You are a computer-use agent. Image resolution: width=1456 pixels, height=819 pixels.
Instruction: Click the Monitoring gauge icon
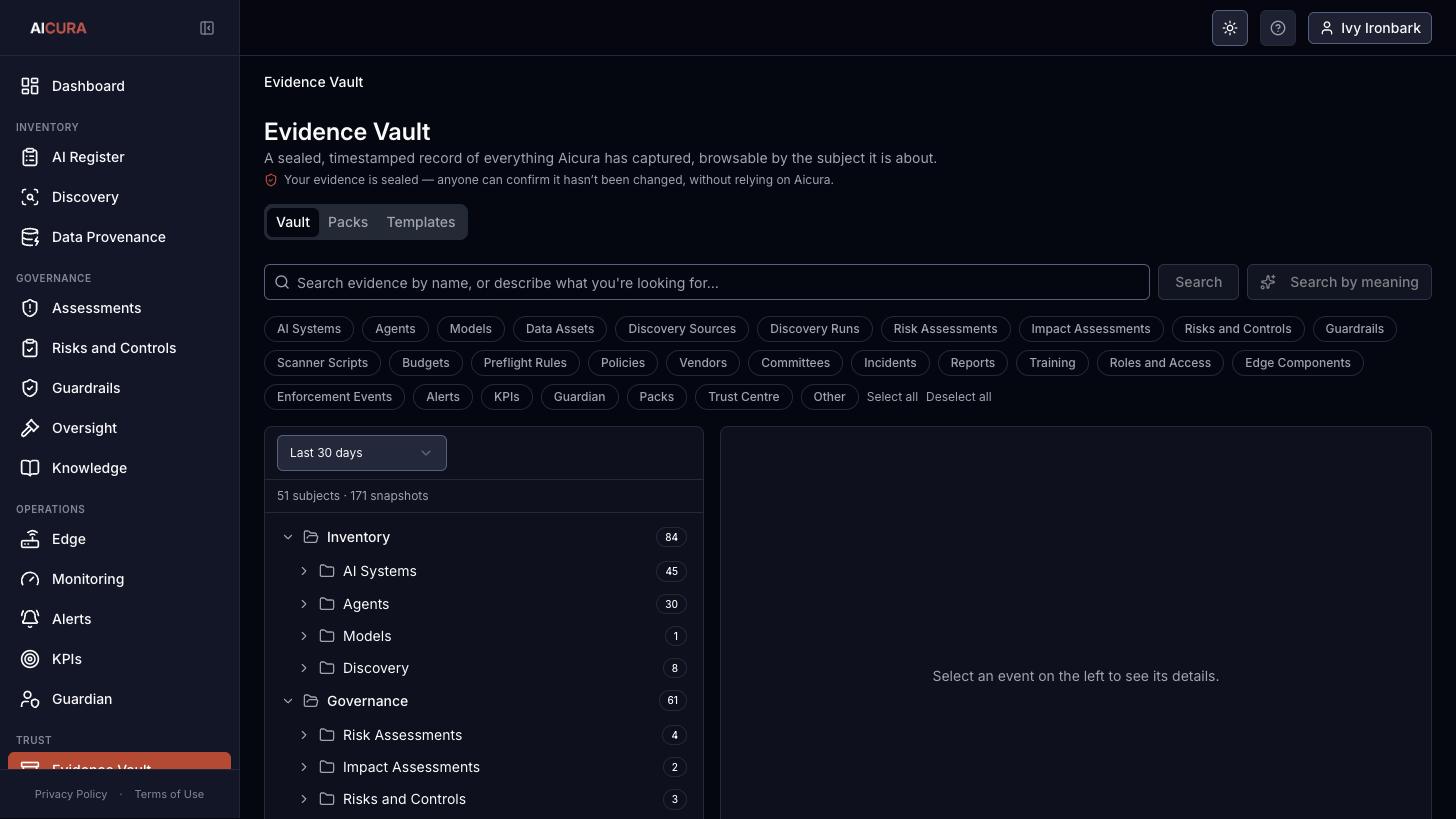point(30,579)
